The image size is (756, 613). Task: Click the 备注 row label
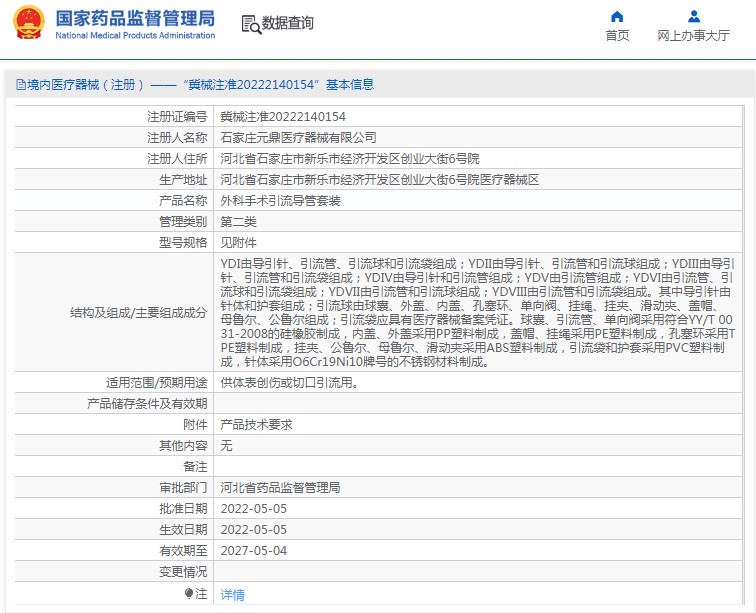click(x=195, y=466)
